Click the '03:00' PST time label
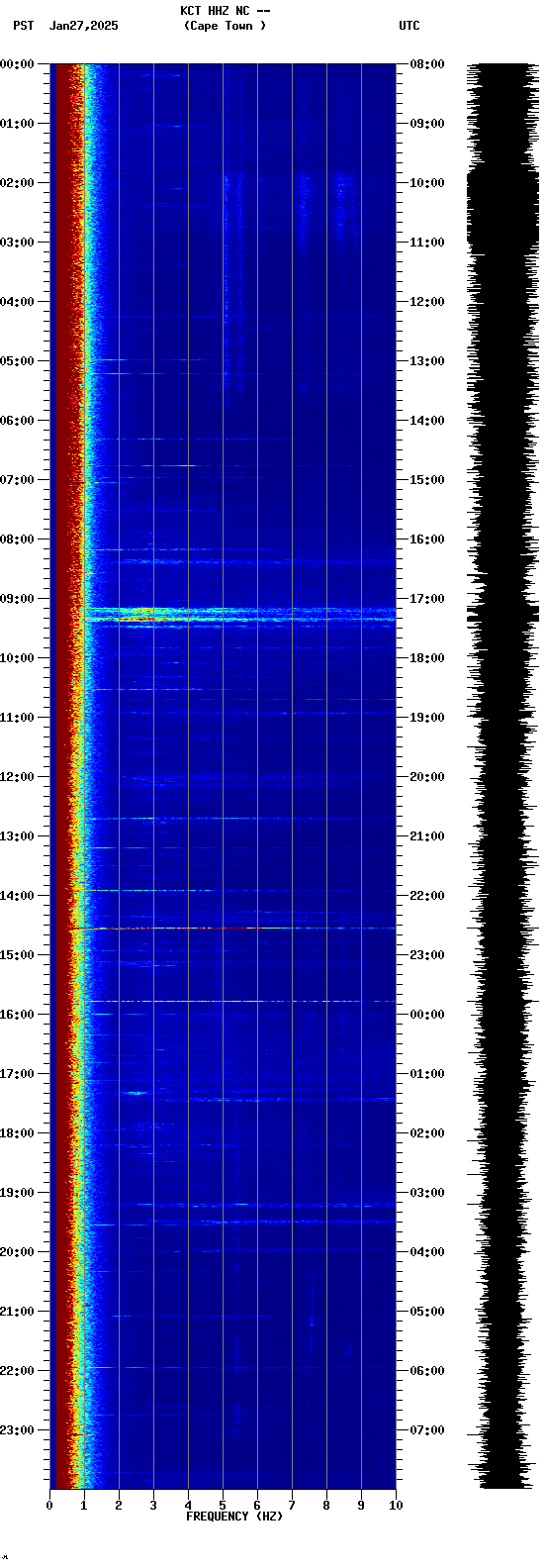 click(x=17, y=243)
